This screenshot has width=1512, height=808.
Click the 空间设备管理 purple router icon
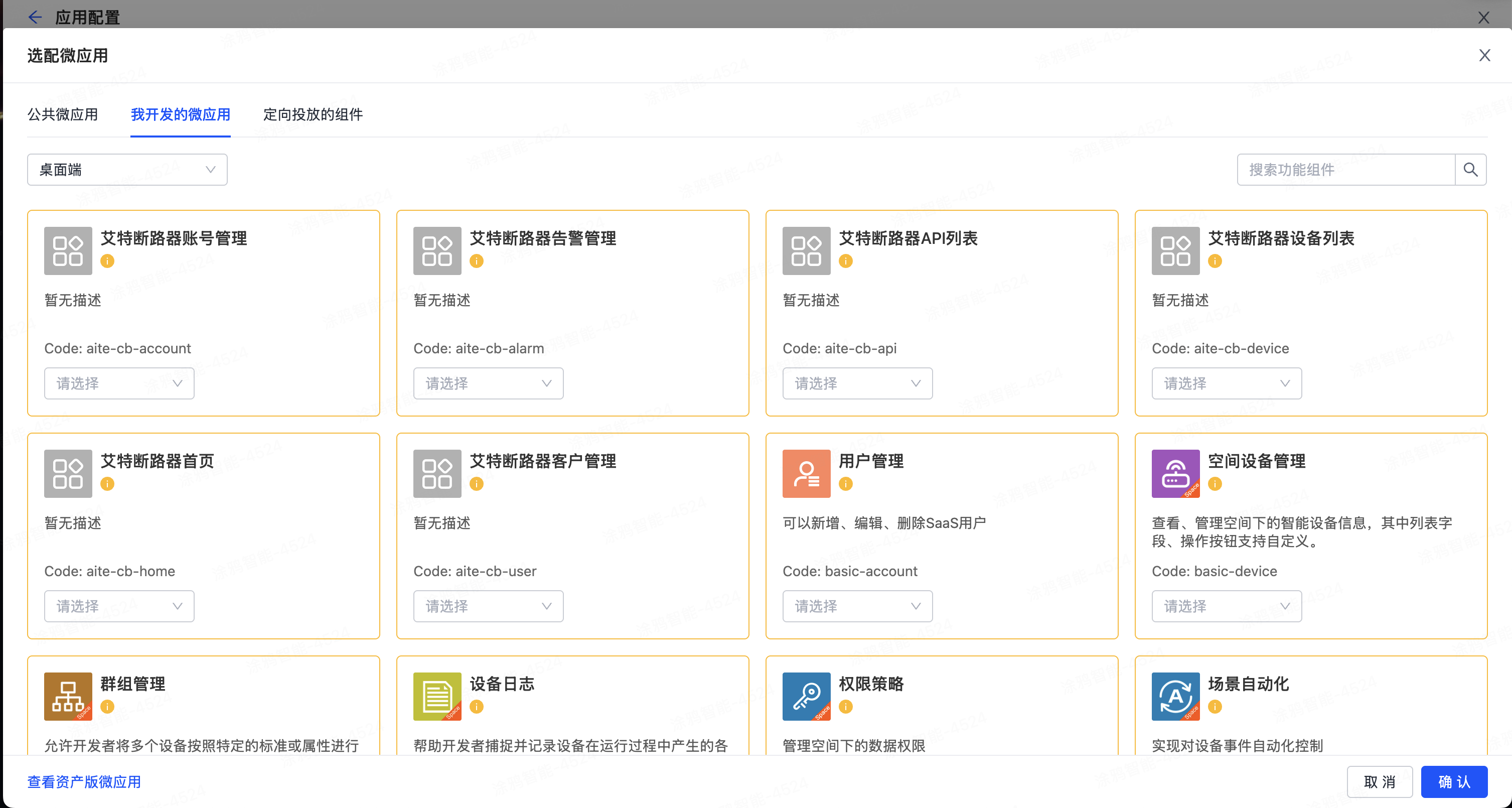[x=1175, y=473]
